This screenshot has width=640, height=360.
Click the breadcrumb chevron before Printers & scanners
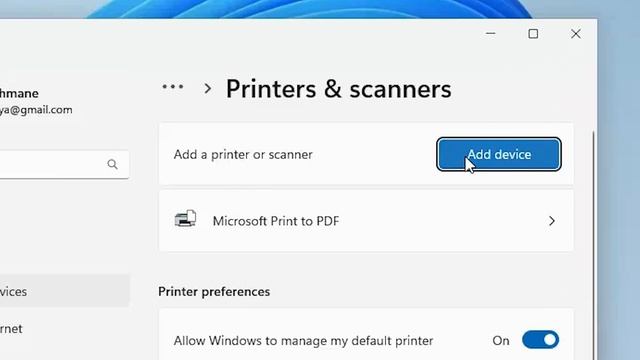click(x=207, y=88)
